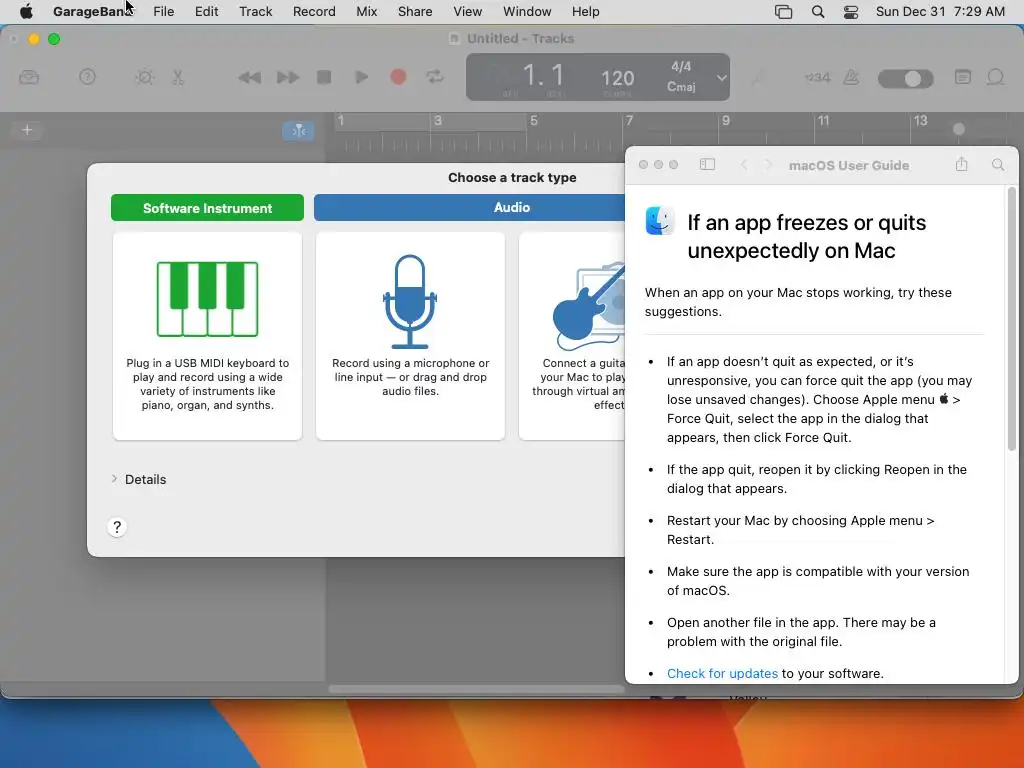This screenshot has width=1024, height=768.
Task: Toggle the Catch Playhead button
Action: pos(298,131)
